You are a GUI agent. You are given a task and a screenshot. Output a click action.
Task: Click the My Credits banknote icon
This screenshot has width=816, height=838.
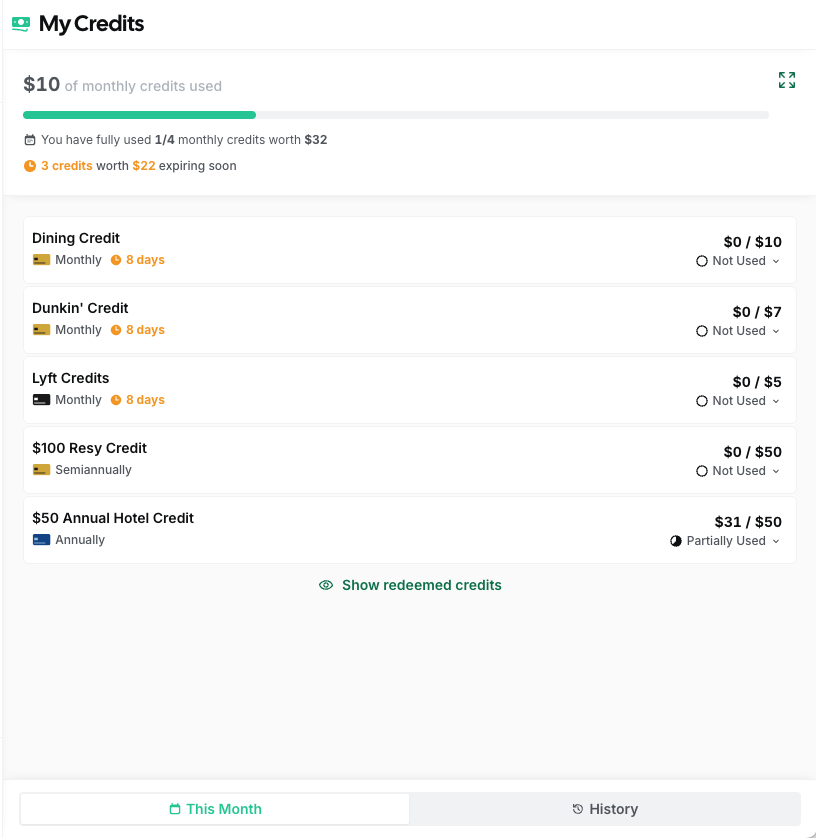click(x=21, y=23)
